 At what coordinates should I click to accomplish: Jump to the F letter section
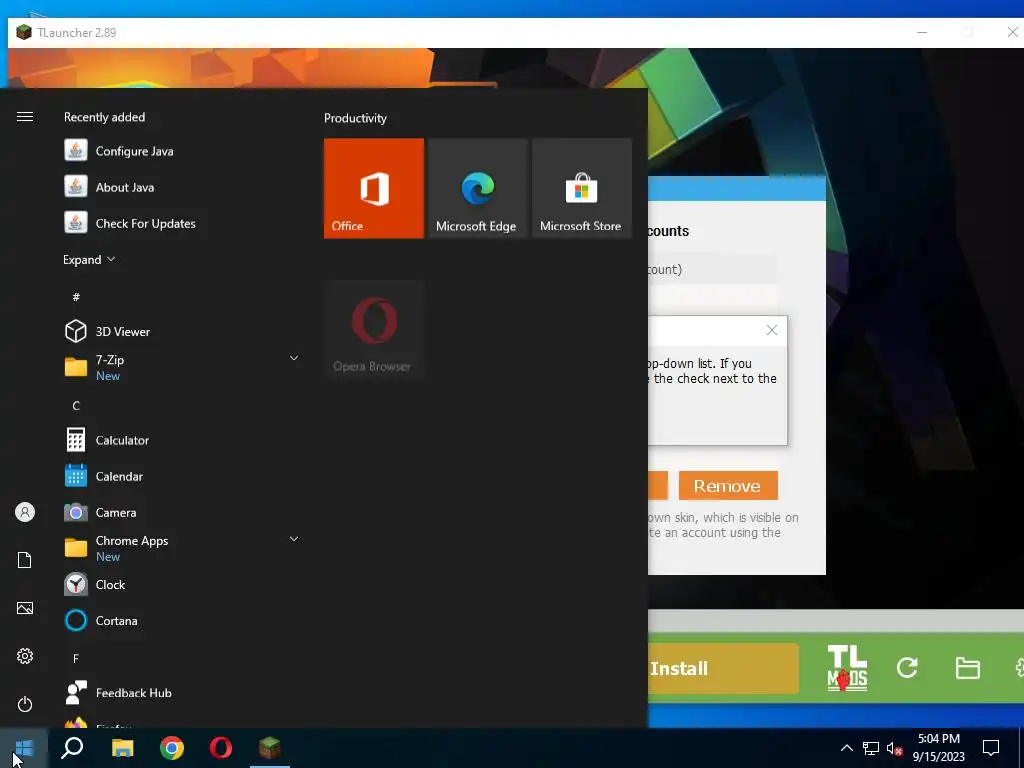pyautogui.click(x=76, y=658)
